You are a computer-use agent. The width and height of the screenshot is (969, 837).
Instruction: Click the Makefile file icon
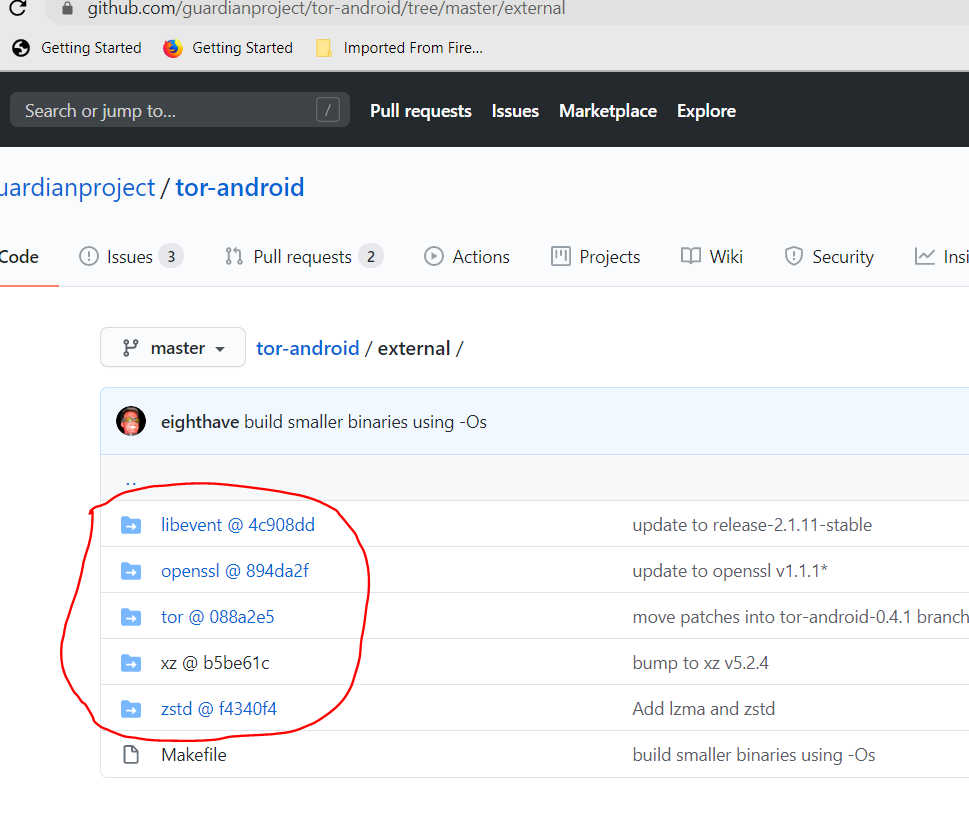point(131,755)
